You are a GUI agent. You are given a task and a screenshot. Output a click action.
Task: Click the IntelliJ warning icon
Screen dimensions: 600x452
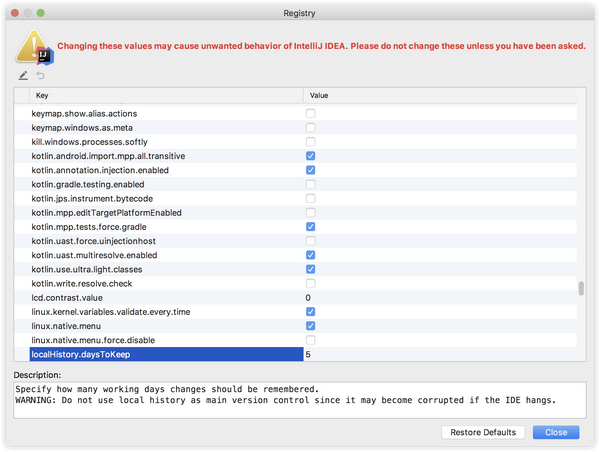pyautogui.click(x=35, y=45)
